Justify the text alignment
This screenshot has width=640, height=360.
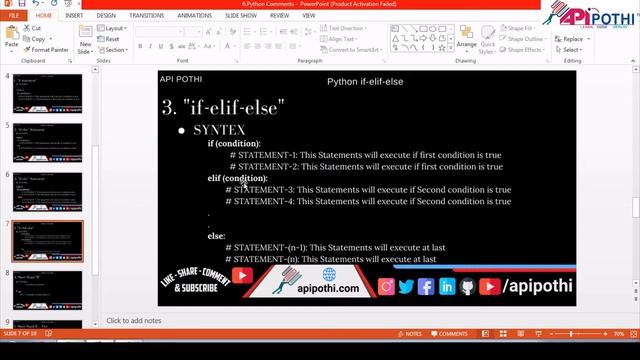[279, 47]
